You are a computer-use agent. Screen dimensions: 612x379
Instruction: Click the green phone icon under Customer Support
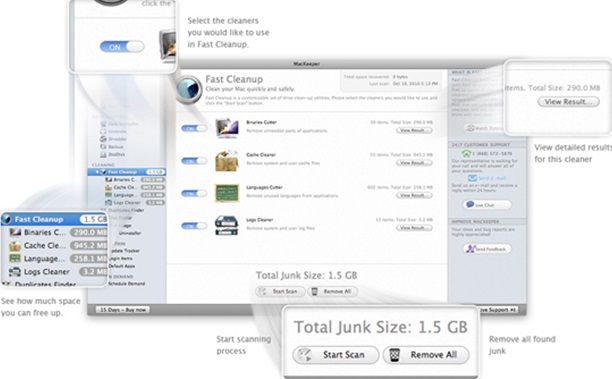click(x=466, y=153)
